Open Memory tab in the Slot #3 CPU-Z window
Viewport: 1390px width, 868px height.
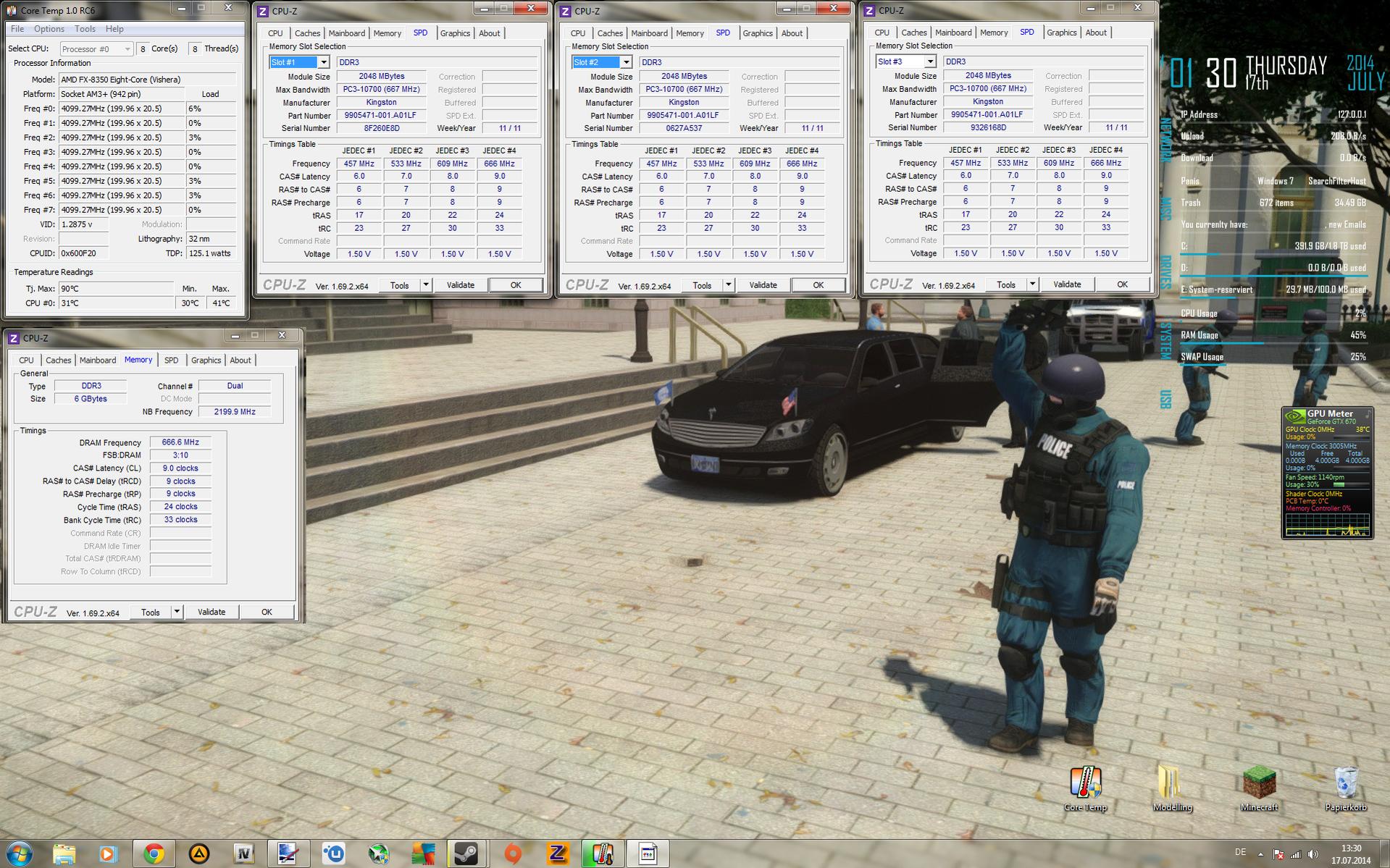coord(994,33)
